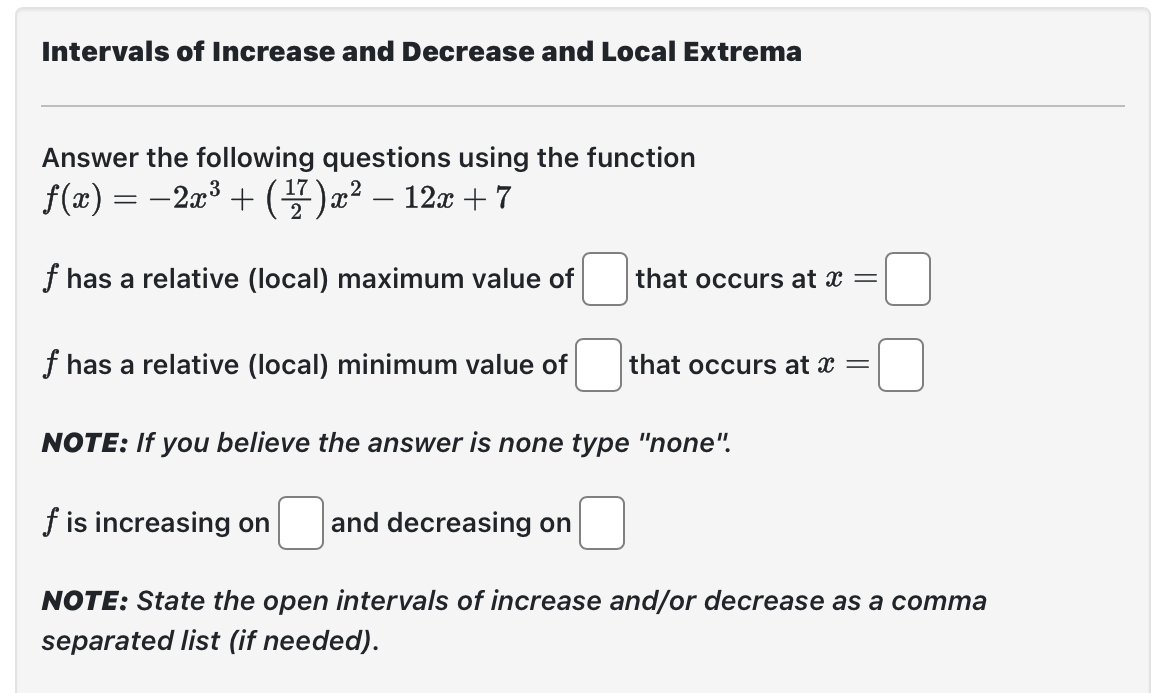Screen dimensions: 1167x693
Task: Click the x-value box for the local maximum
Action: coord(906,279)
